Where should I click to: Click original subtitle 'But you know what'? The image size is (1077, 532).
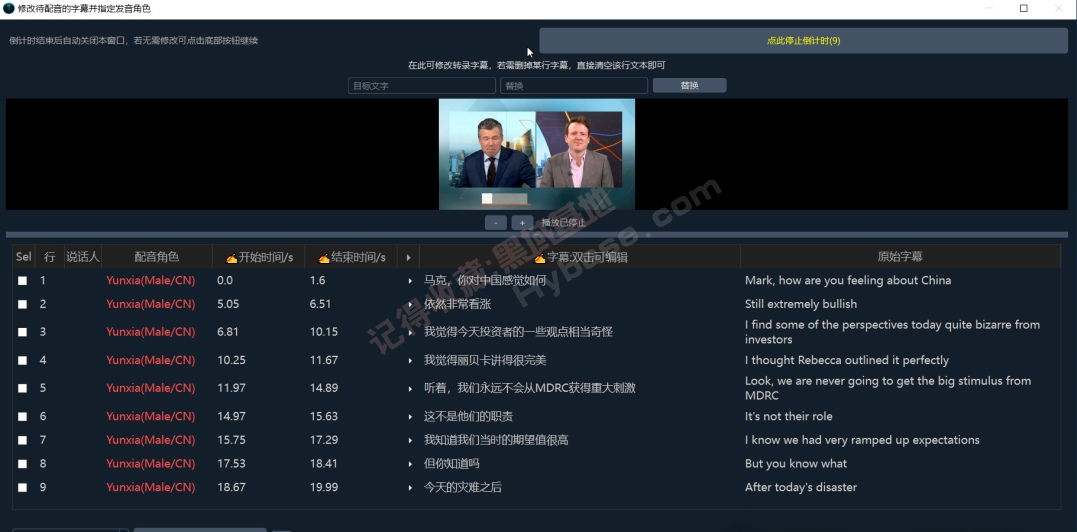tap(796, 464)
